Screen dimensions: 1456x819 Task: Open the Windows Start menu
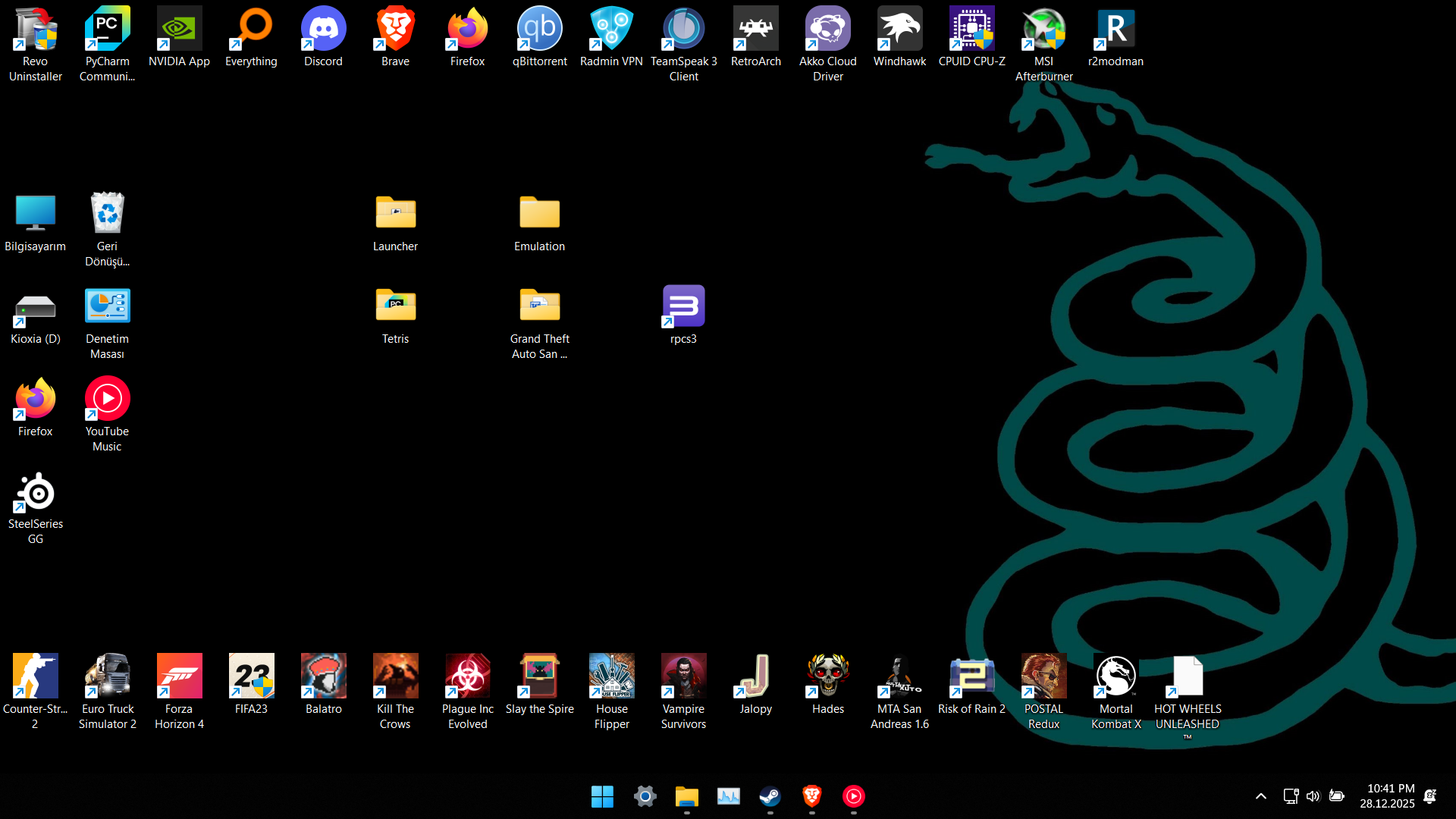tap(603, 796)
